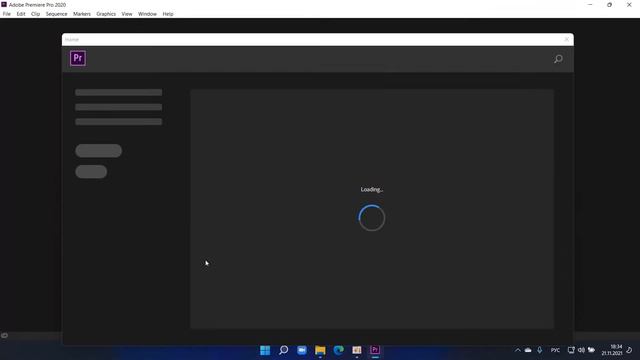Open Zoom from the taskbar
This screenshot has width=640, height=360.
pos(302,350)
